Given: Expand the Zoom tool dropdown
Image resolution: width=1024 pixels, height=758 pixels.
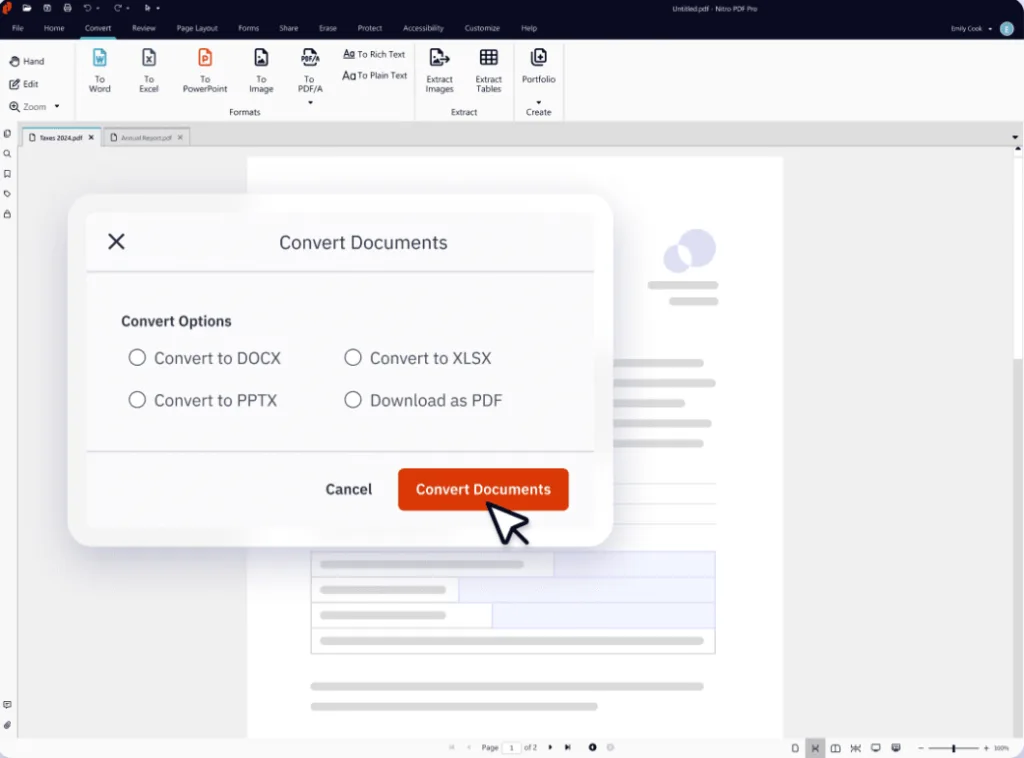Looking at the screenshot, I should click(56, 106).
